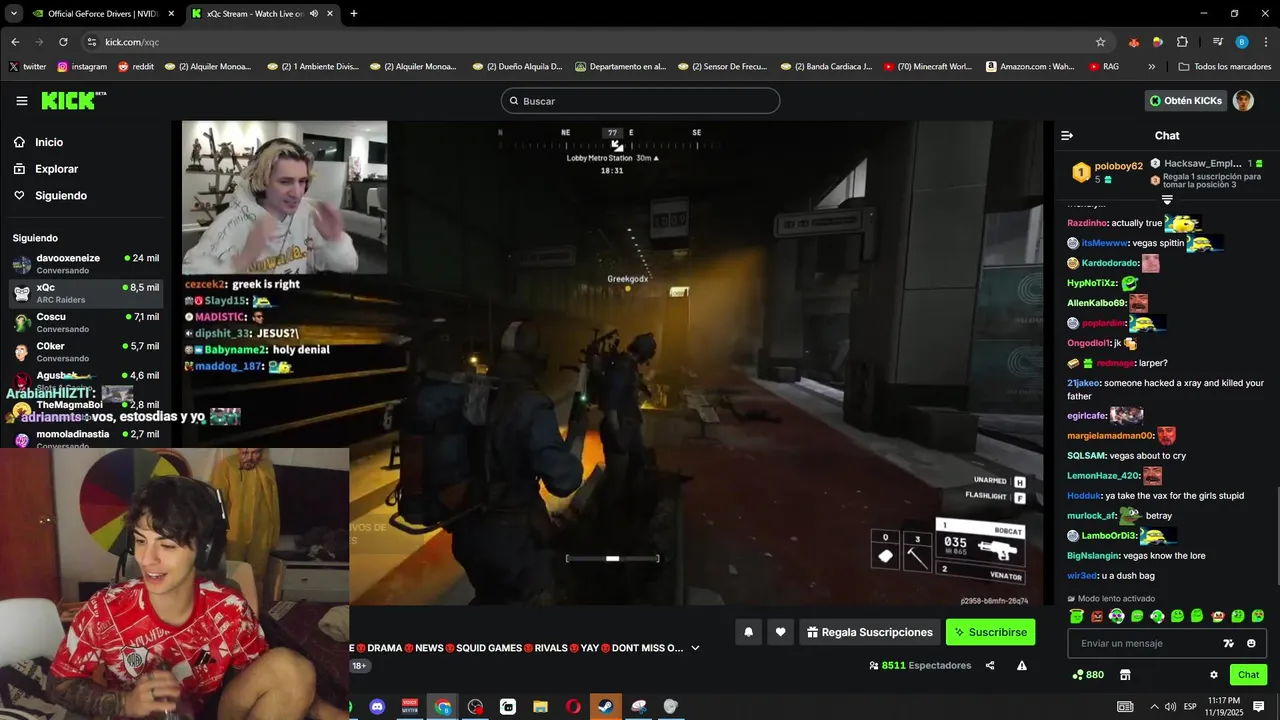Open the hamburger menu next to KICK logo
This screenshot has width=1280, height=720.
pyautogui.click(x=22, y=101)
